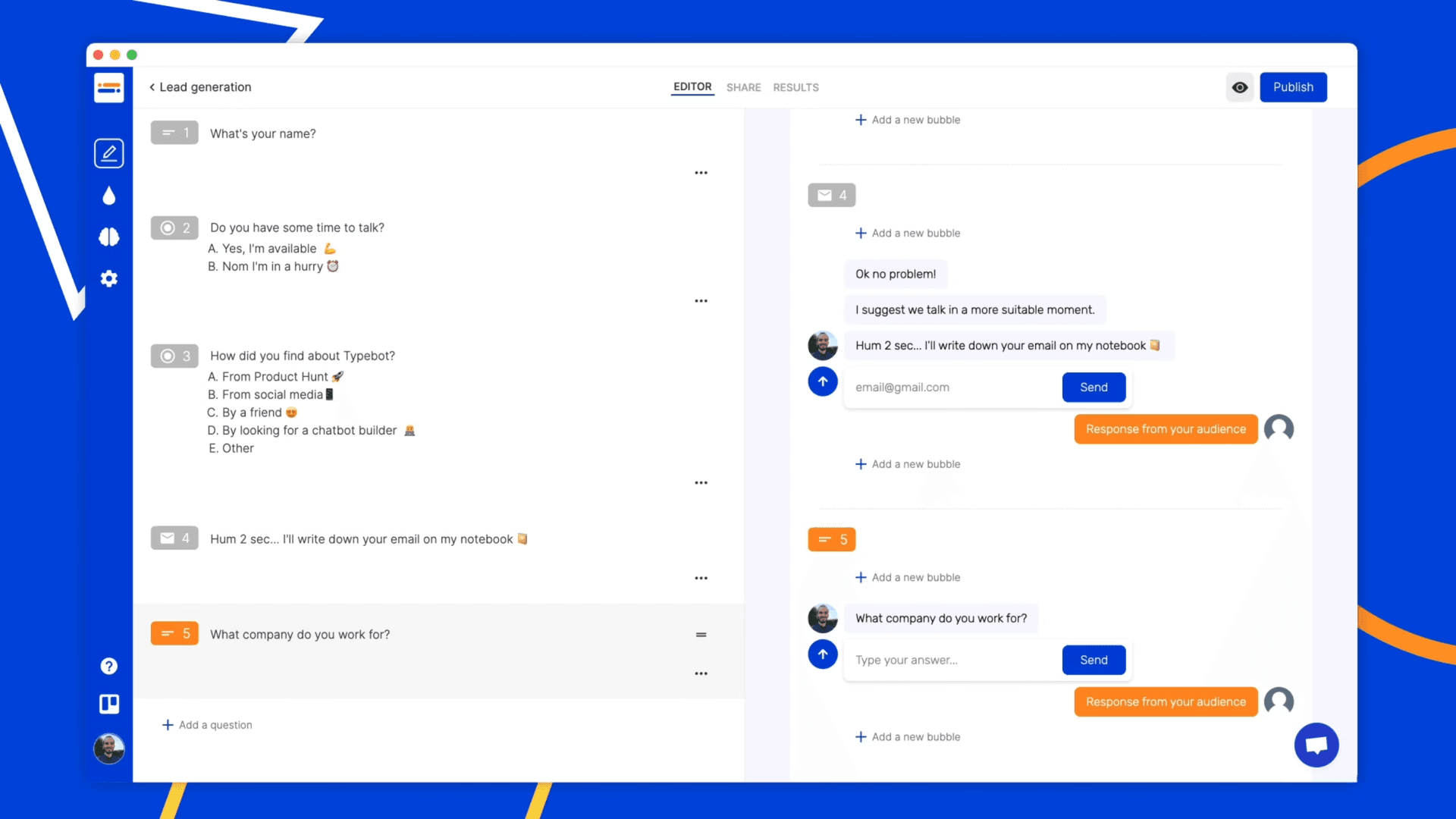Click the edit/pencil tool in sidebar
This screenshot has width=1456, height=819.
tap(108, 153)
